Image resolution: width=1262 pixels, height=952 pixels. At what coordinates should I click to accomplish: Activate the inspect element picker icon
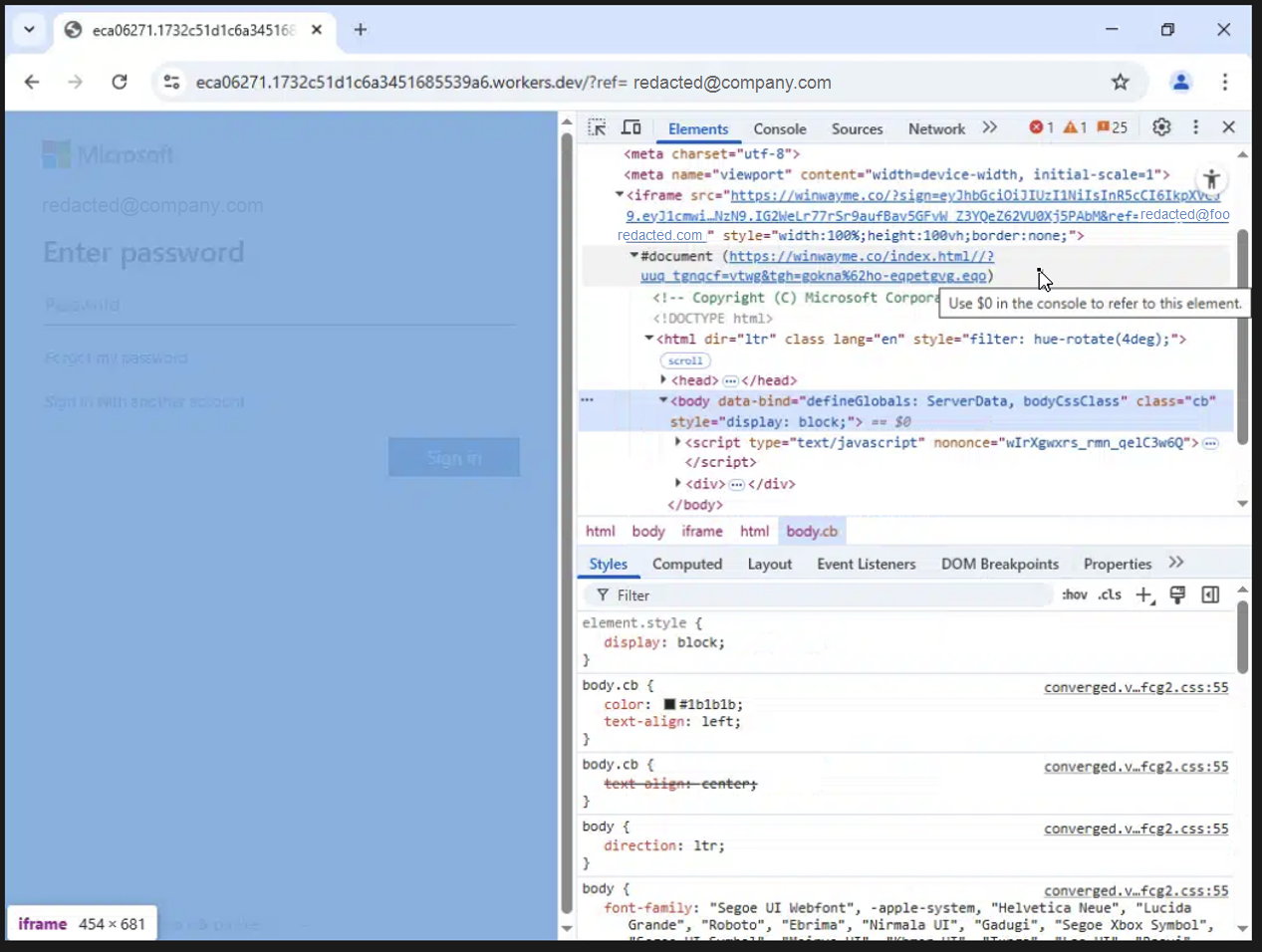597,127
